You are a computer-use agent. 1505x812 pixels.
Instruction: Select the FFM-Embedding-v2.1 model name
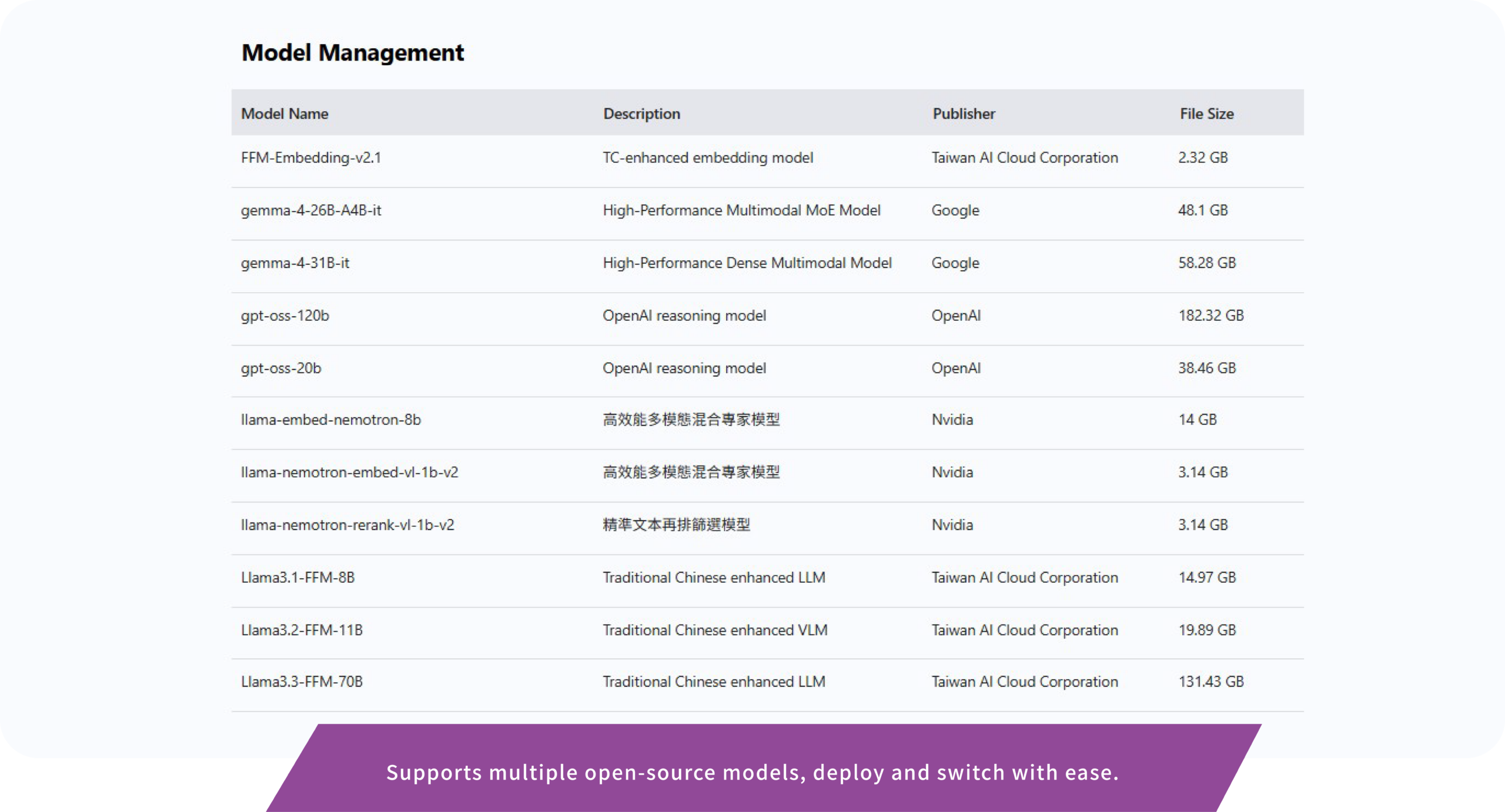point(311,157)
